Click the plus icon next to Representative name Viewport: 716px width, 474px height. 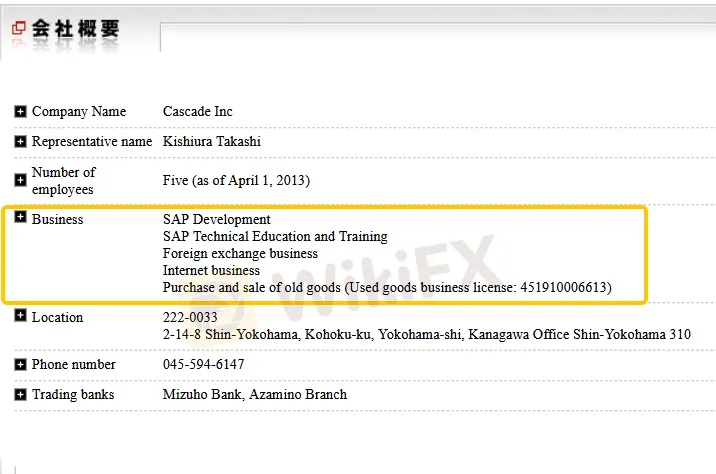(x=21, y=142)
